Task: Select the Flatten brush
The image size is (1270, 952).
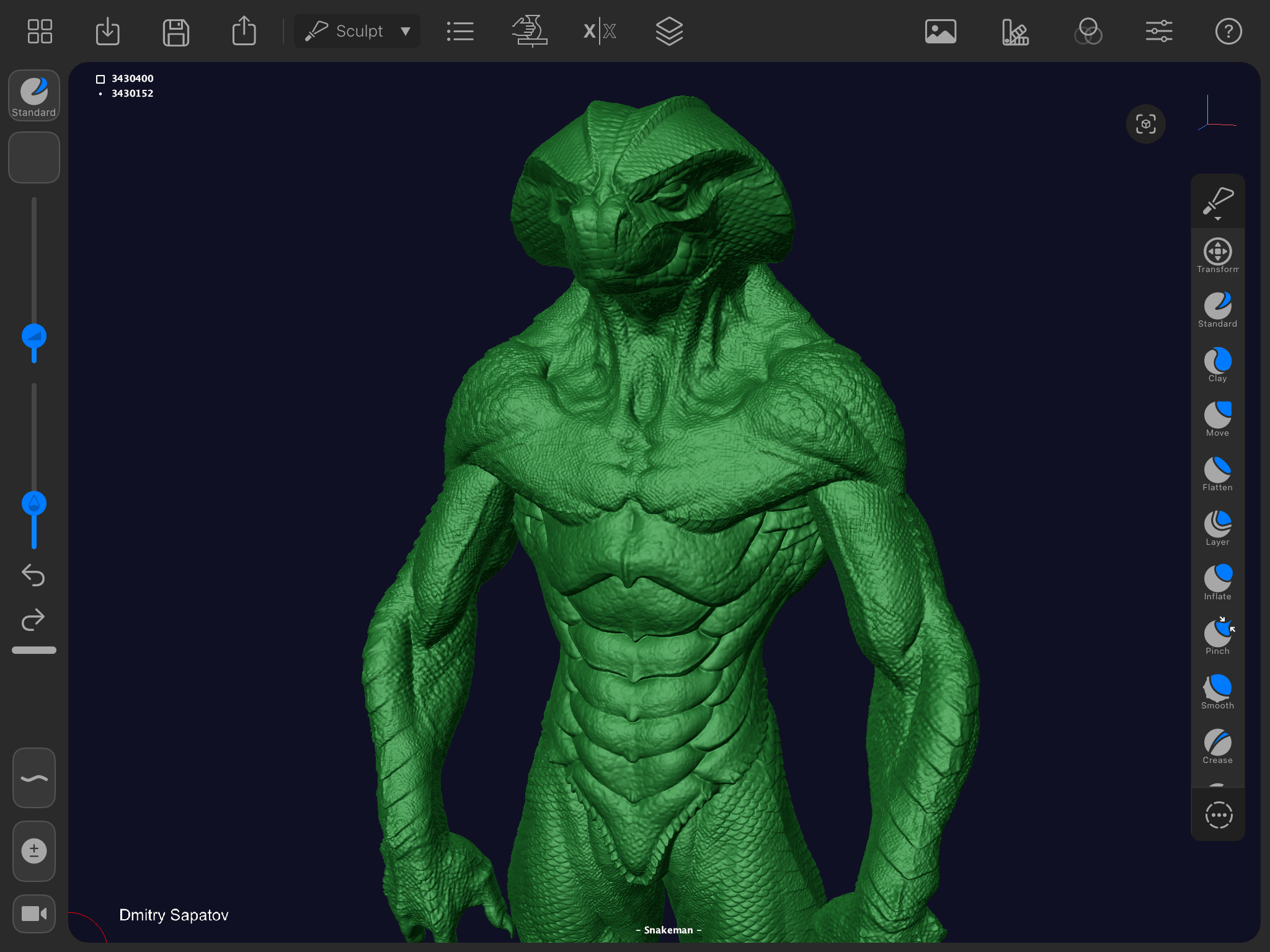Action: point(1218,474)
